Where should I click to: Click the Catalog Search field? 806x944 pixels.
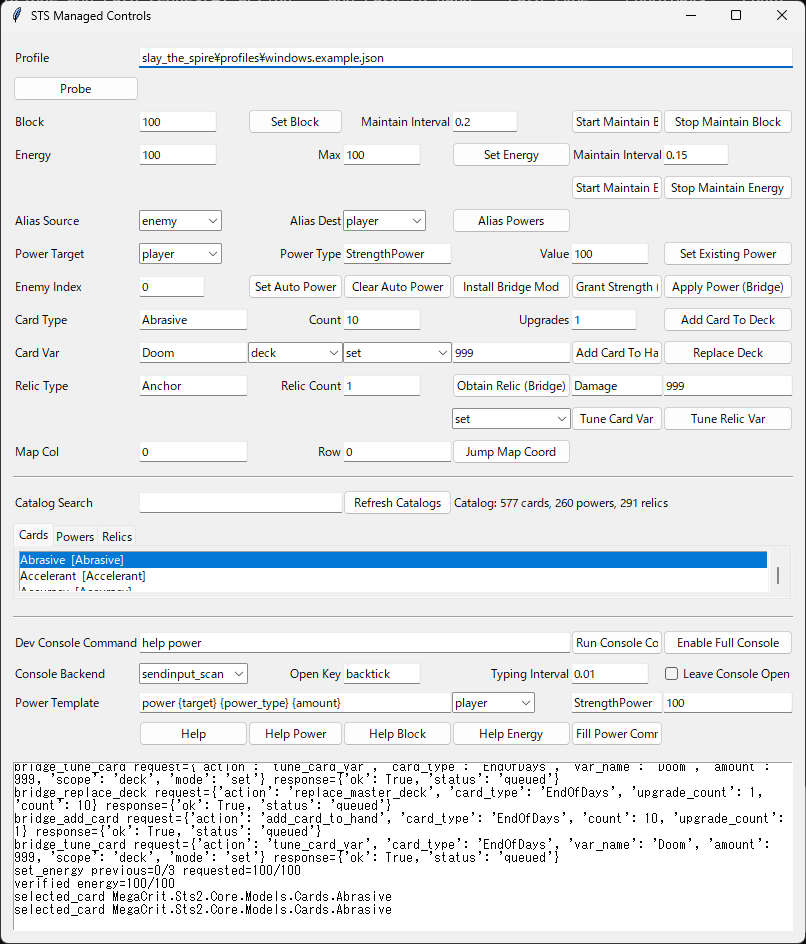tap(241, 503)
